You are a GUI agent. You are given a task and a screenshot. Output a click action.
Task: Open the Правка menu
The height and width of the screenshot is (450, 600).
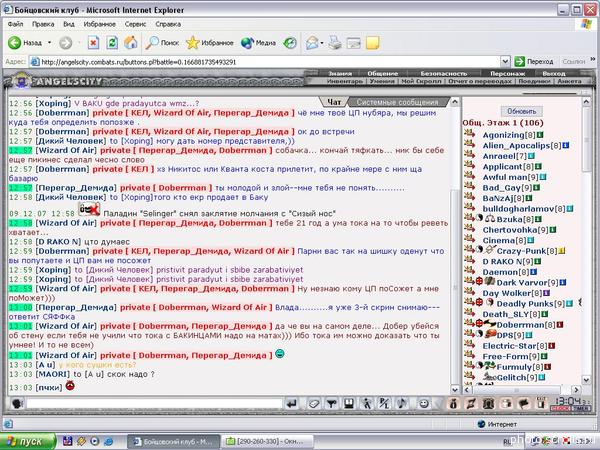pyautogui.click(x=43, y=24)
